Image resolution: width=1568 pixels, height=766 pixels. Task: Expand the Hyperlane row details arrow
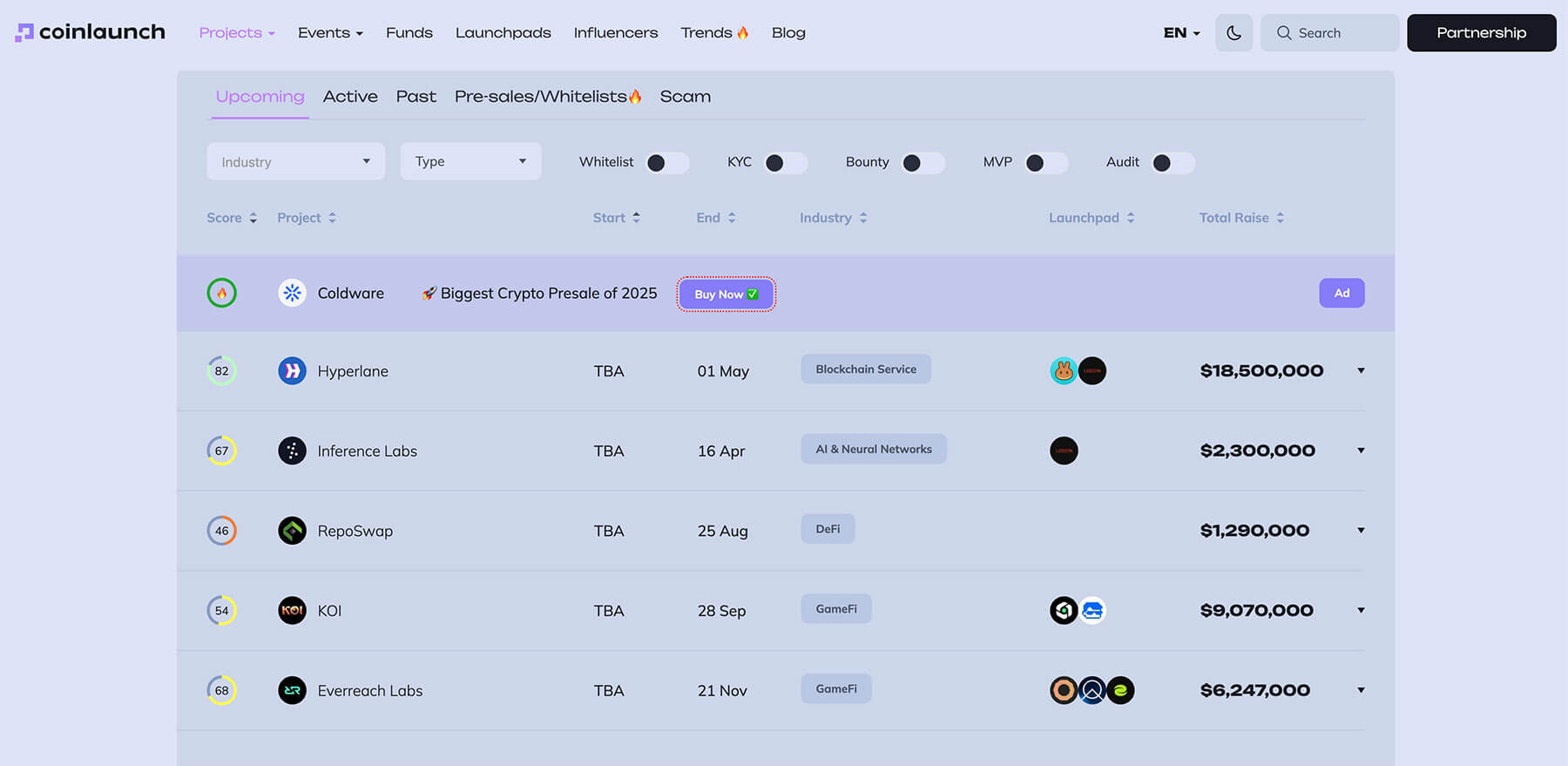[x=1361, y=371]
